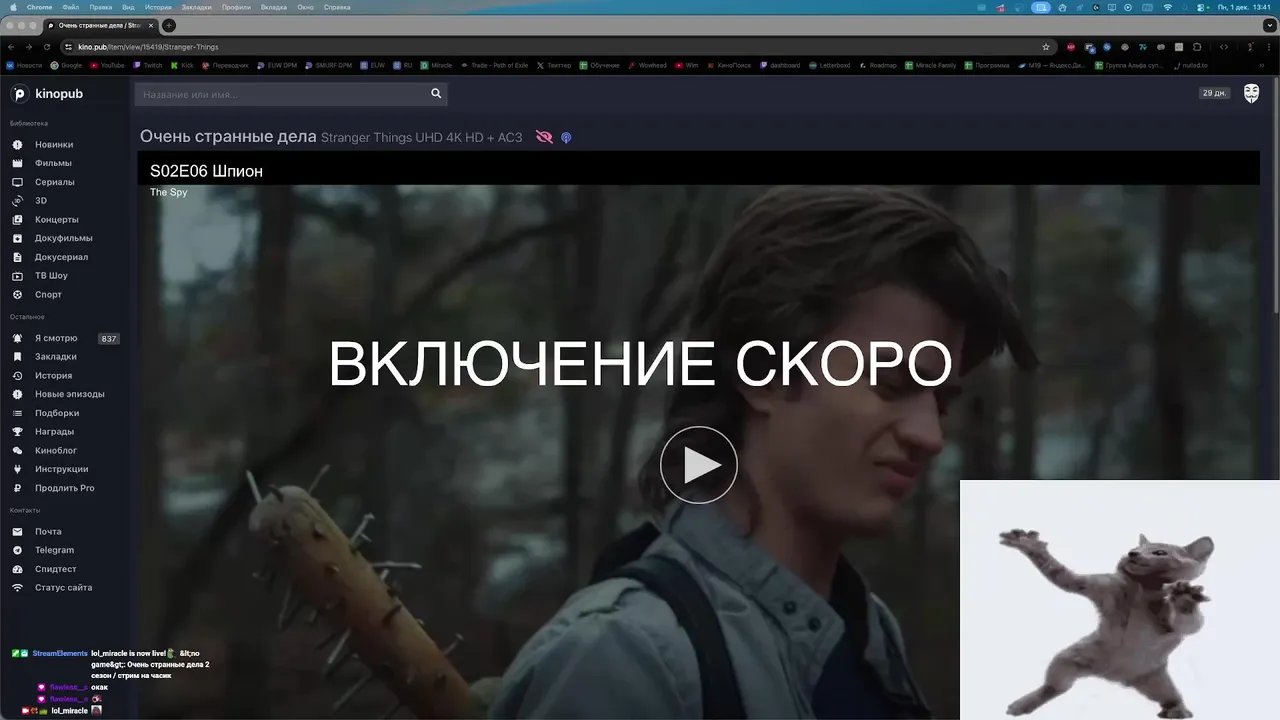Viewport: 1280px width, 720px height.
Task: Open the Telegram contact link
Action: click(54, 550)
